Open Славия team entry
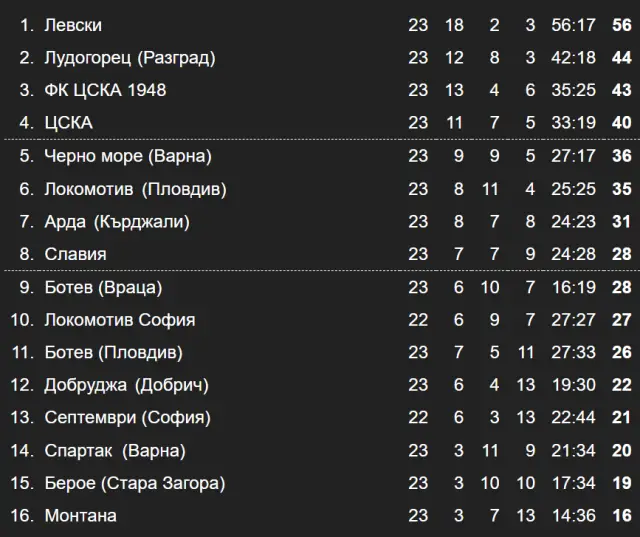640x537 pixels. (75, 254)
